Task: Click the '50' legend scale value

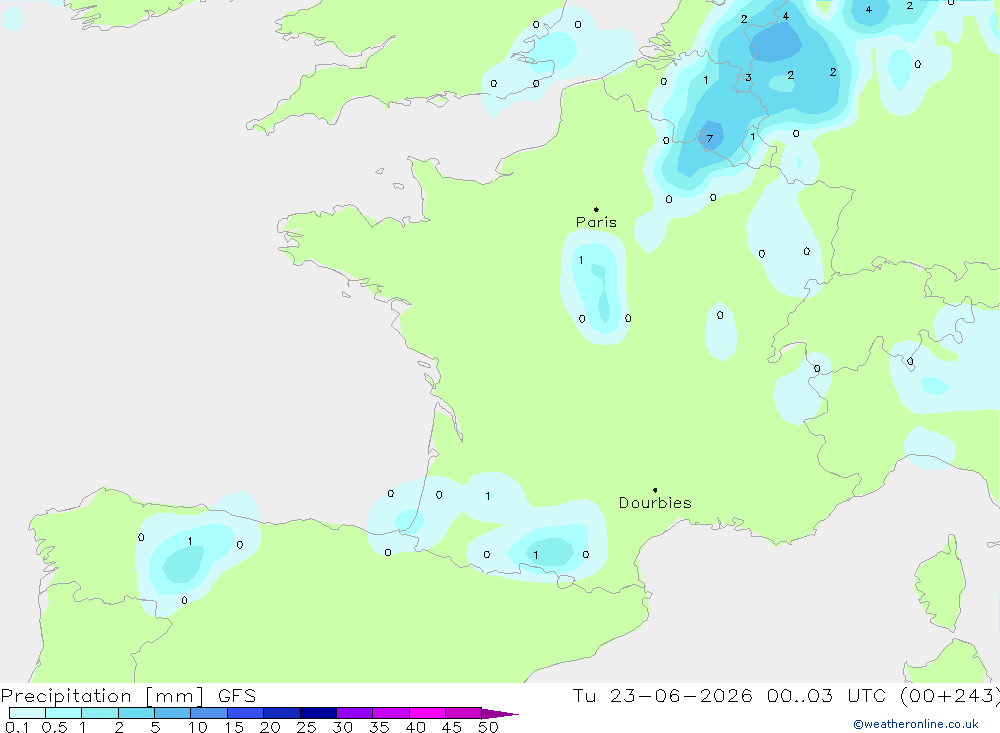Action: point(488,727)
